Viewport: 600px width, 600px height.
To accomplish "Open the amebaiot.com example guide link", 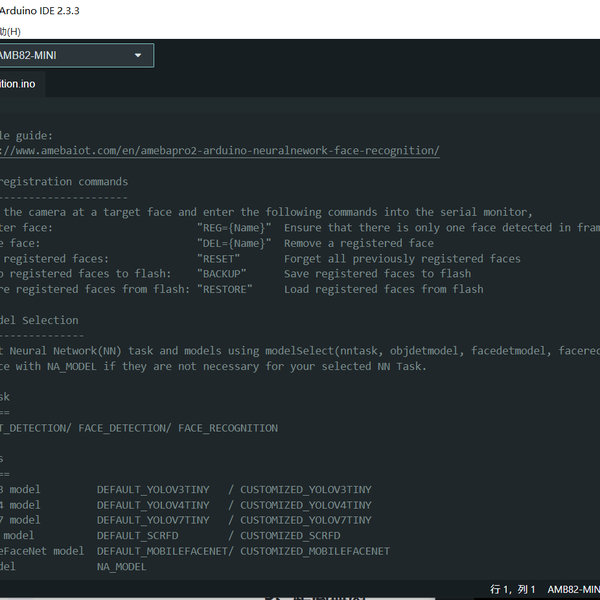I will 220,151.
